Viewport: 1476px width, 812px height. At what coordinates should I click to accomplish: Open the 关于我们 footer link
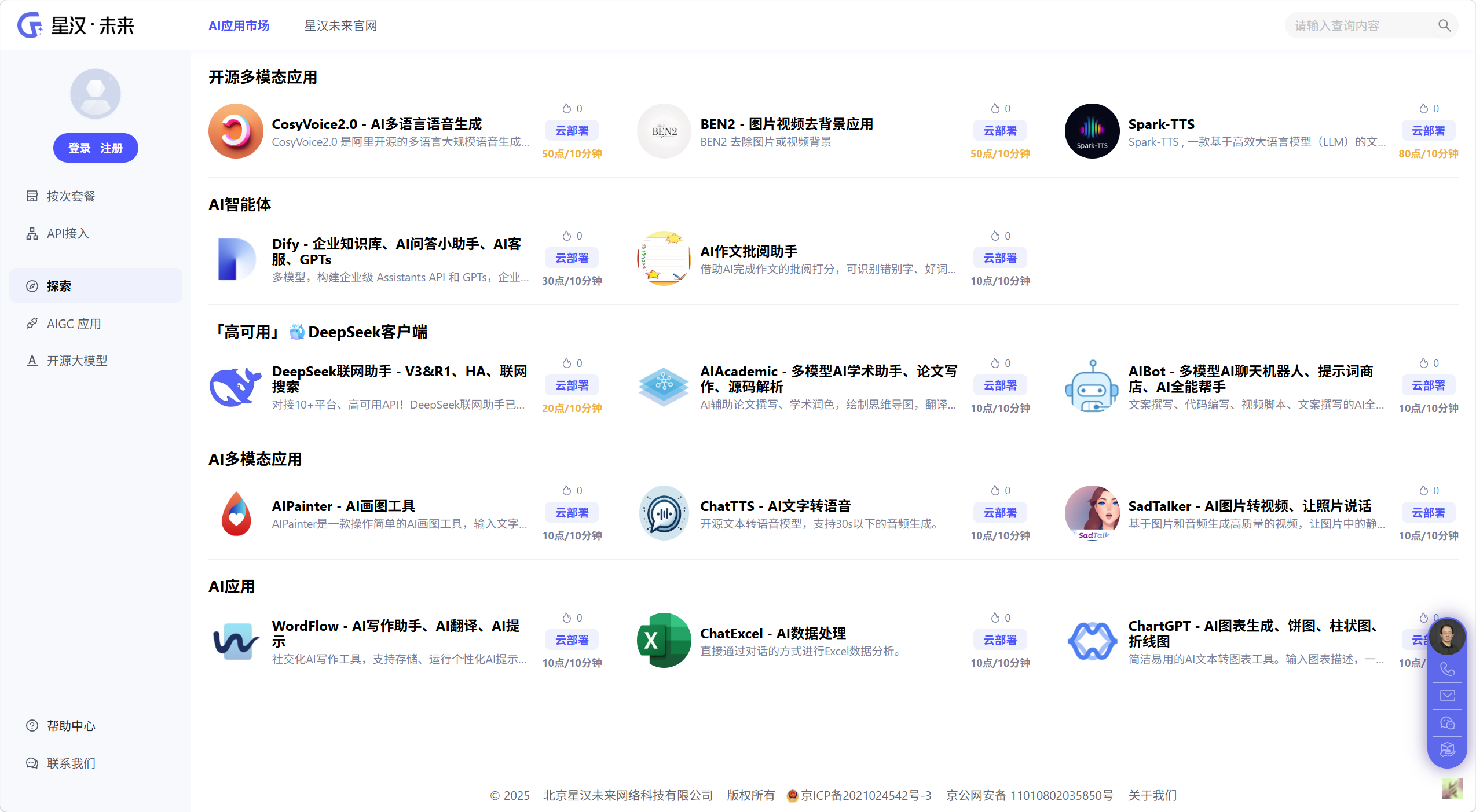[1152, 795]
